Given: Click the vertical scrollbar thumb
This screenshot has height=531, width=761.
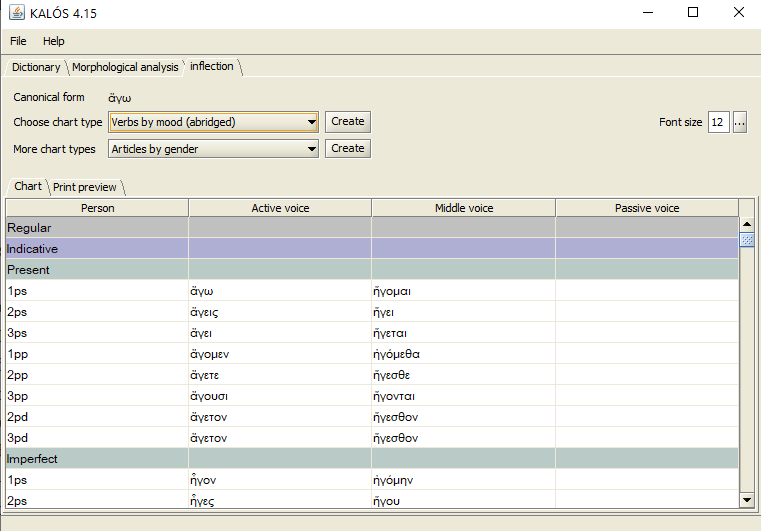Looking at the screenshot, I should click(746, 240).
